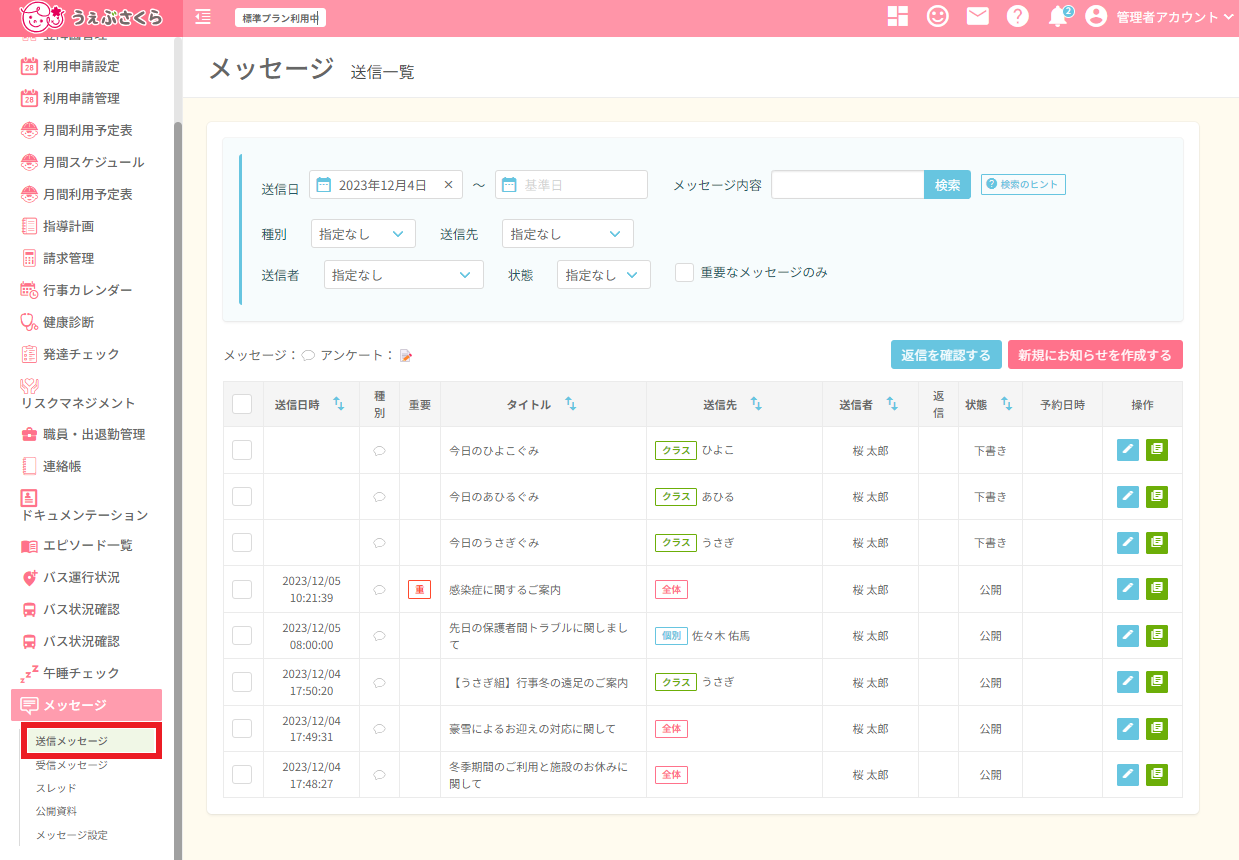The image size is (1239, 860).
Task: Enable 重要なメッセージのみ filter
Action: coord(686,274)
